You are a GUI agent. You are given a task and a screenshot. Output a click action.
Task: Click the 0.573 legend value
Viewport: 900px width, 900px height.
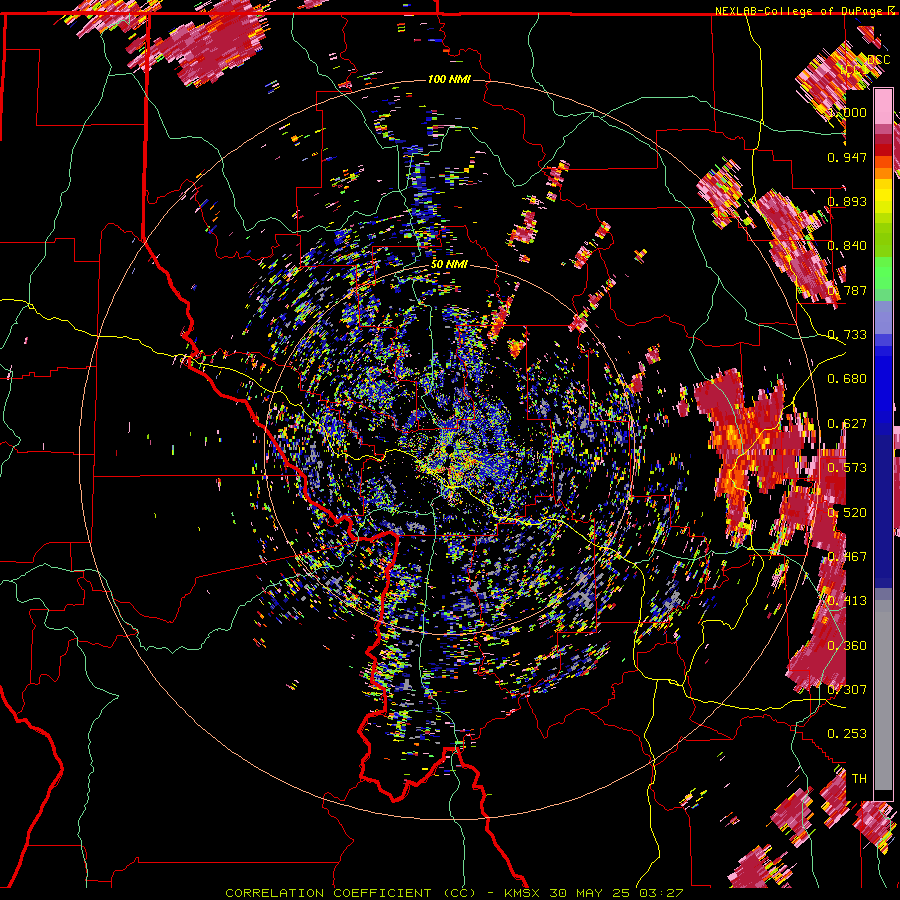click(847, 467)
